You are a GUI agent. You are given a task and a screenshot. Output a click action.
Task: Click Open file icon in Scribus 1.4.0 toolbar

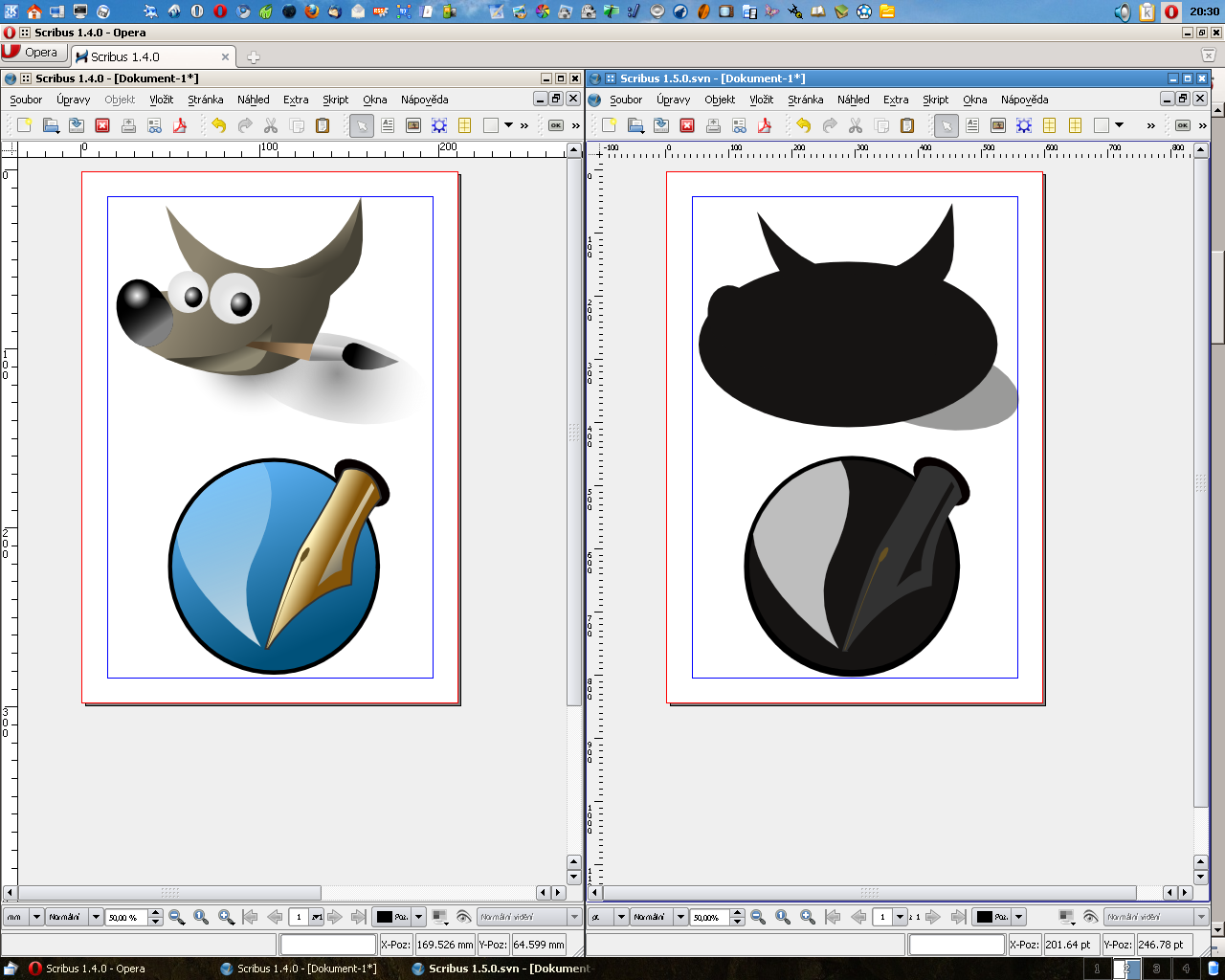[51, 125]
